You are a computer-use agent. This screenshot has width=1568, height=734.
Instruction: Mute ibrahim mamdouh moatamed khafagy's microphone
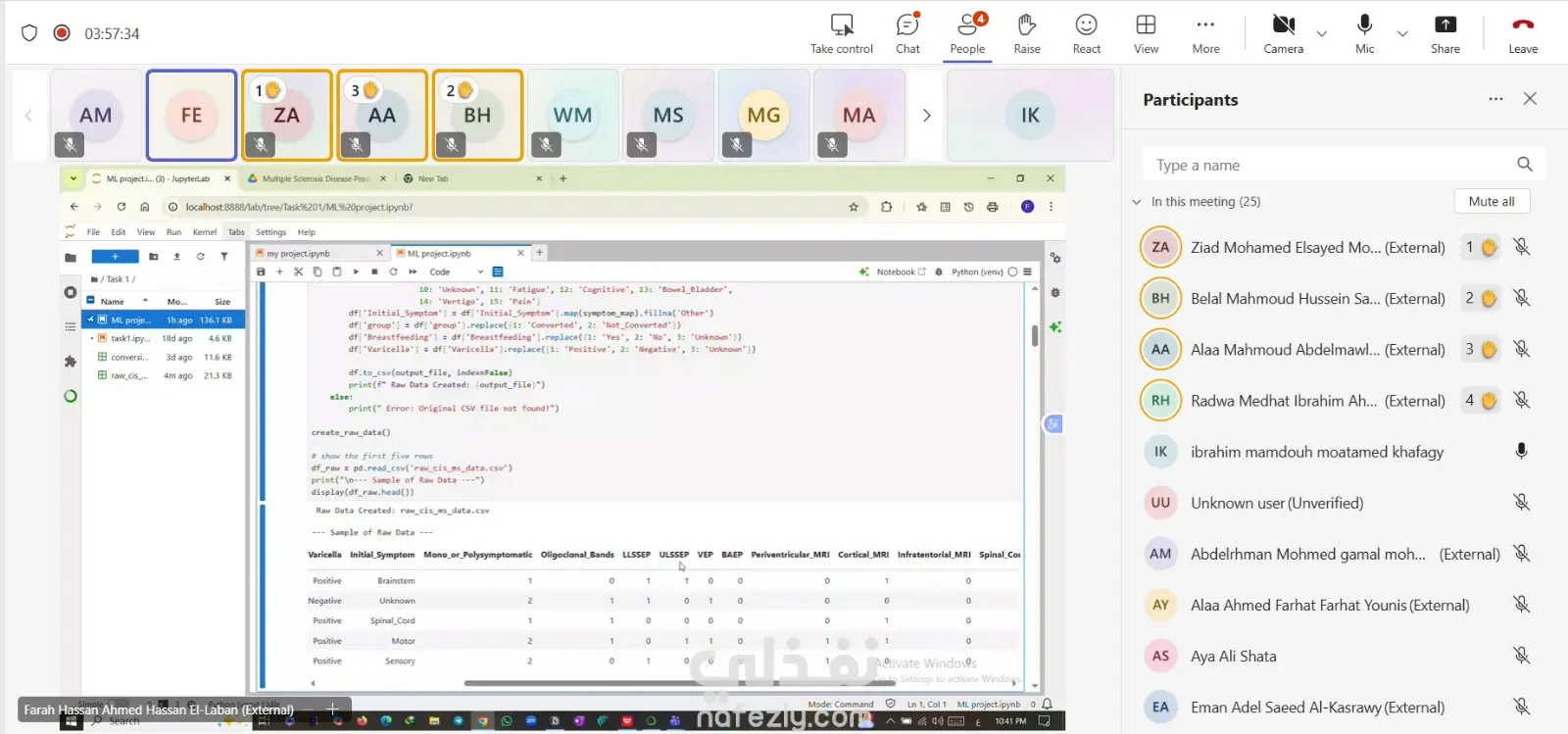click(x=1521, y=451)
